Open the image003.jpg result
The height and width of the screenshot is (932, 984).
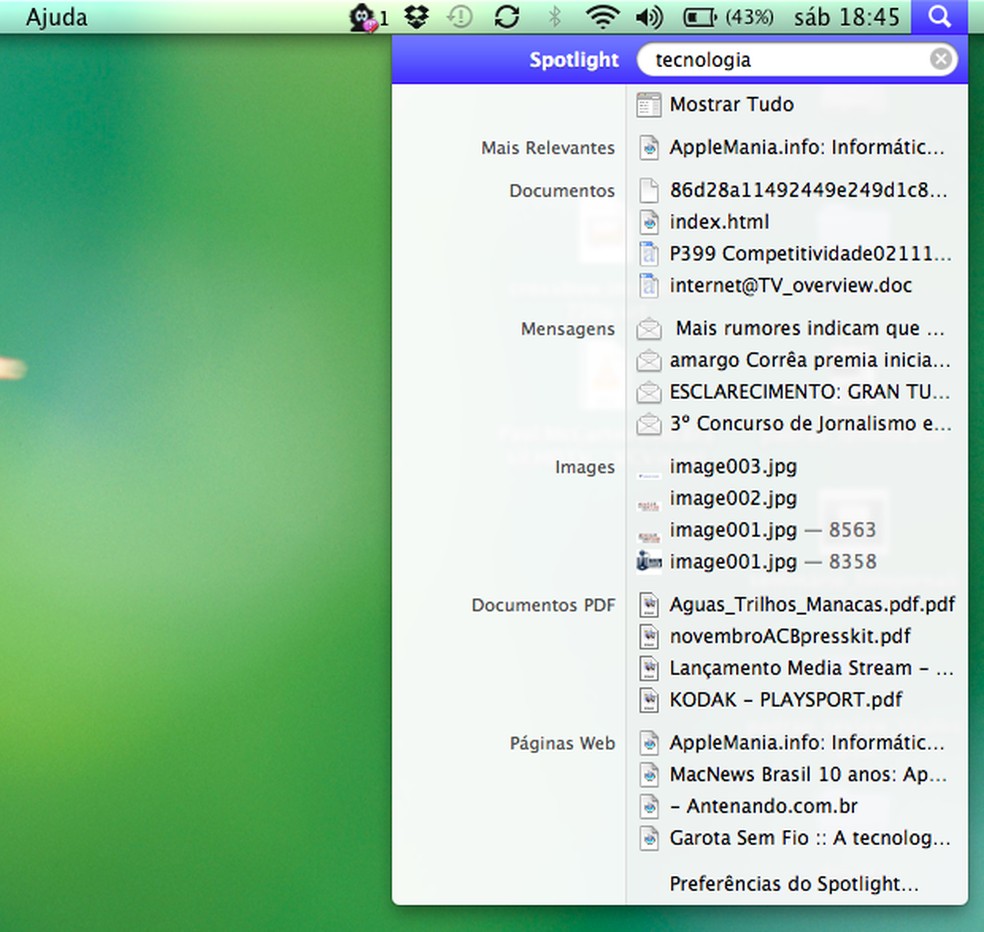pyautogui.click(x=733, y=466)
